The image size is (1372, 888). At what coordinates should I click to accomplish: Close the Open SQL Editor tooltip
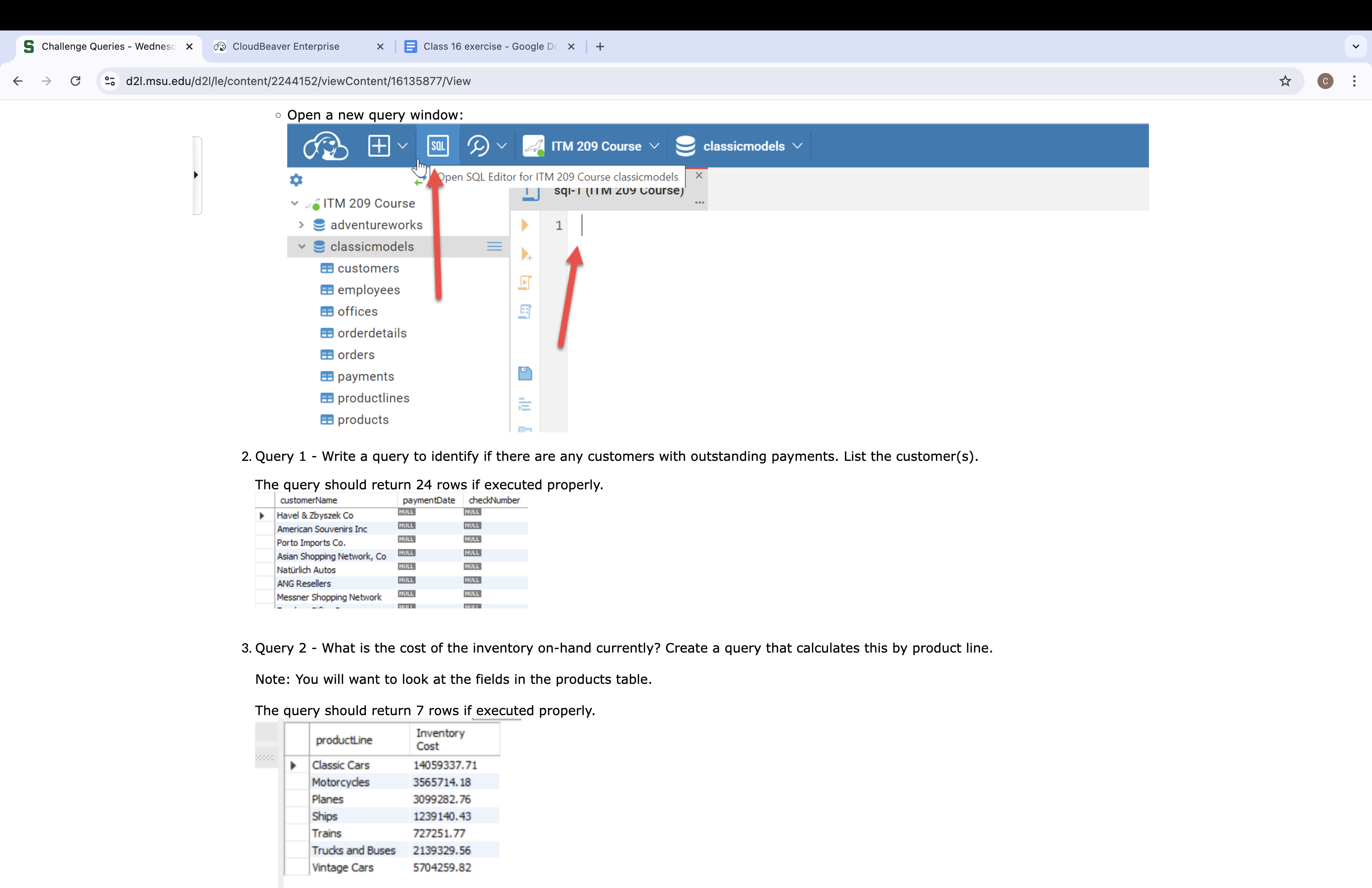point(698,175)
